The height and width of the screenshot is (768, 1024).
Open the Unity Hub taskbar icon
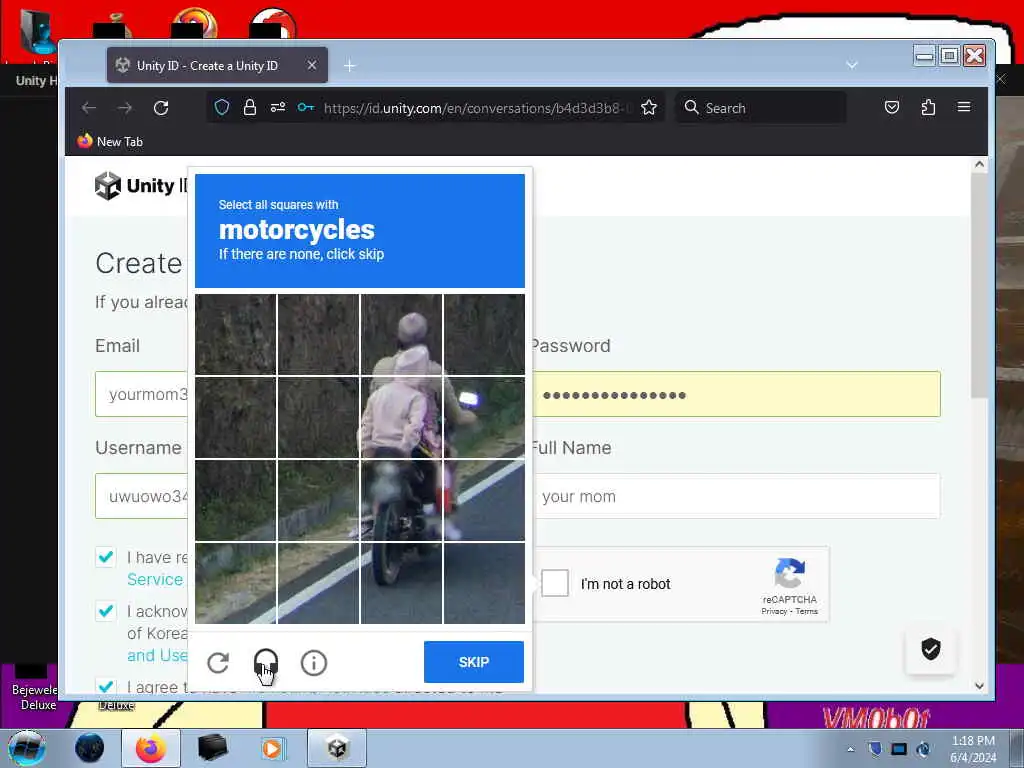click(x=338, y=748)
